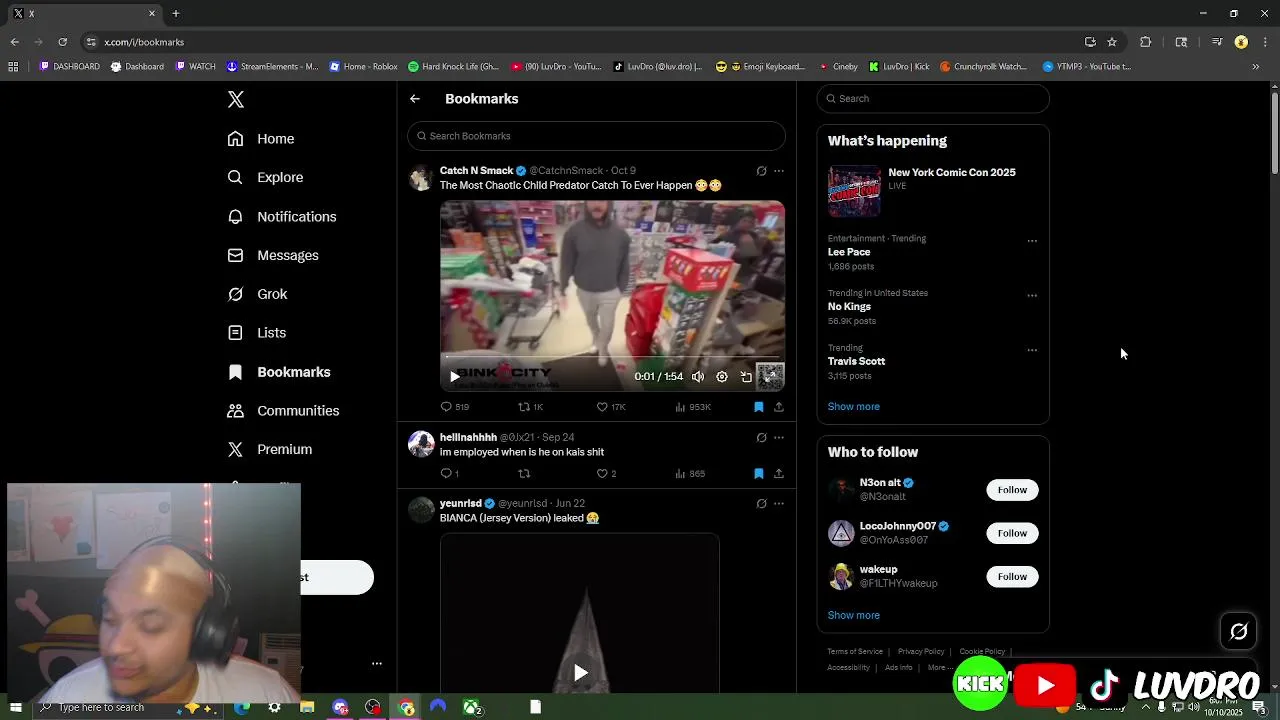
Task: Share the Catch N Smack post
Action: pos(779,407)
